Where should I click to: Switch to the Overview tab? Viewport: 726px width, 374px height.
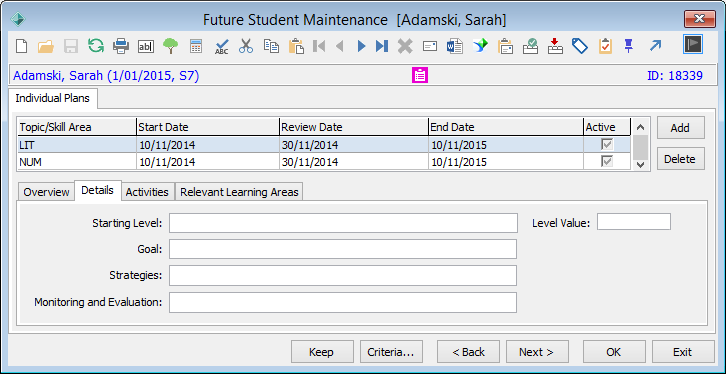pyautogui.click(x=46, y=192)
